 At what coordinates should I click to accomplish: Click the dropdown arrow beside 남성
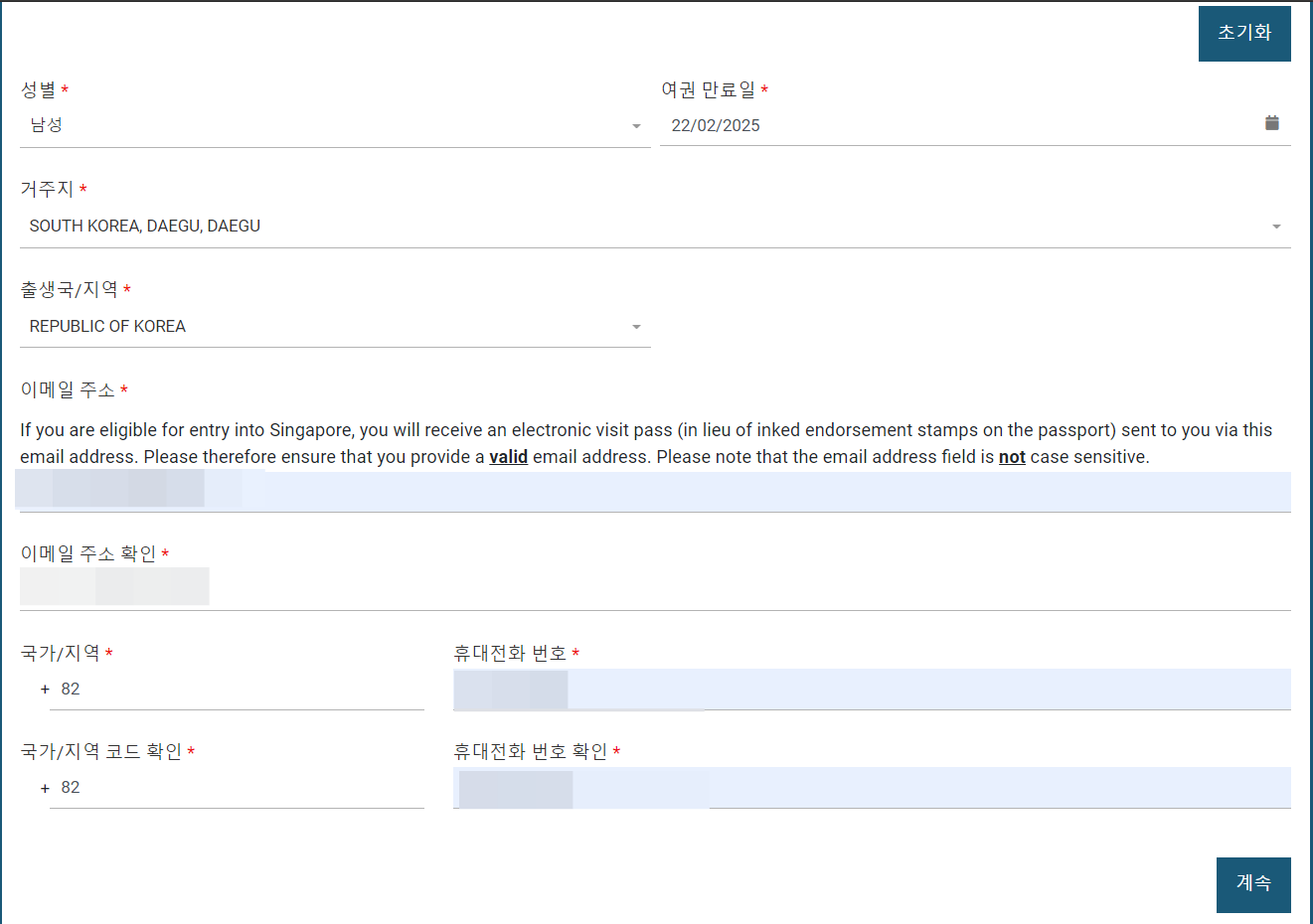click(x=635, y=124)
